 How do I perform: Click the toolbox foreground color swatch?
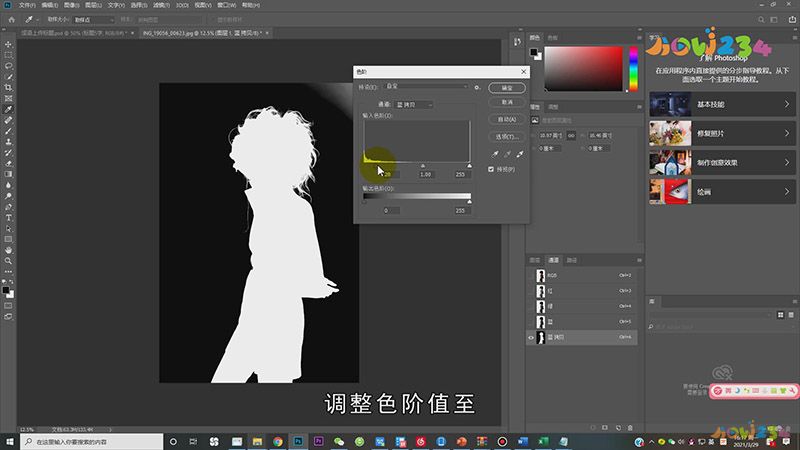pos(6,290)
